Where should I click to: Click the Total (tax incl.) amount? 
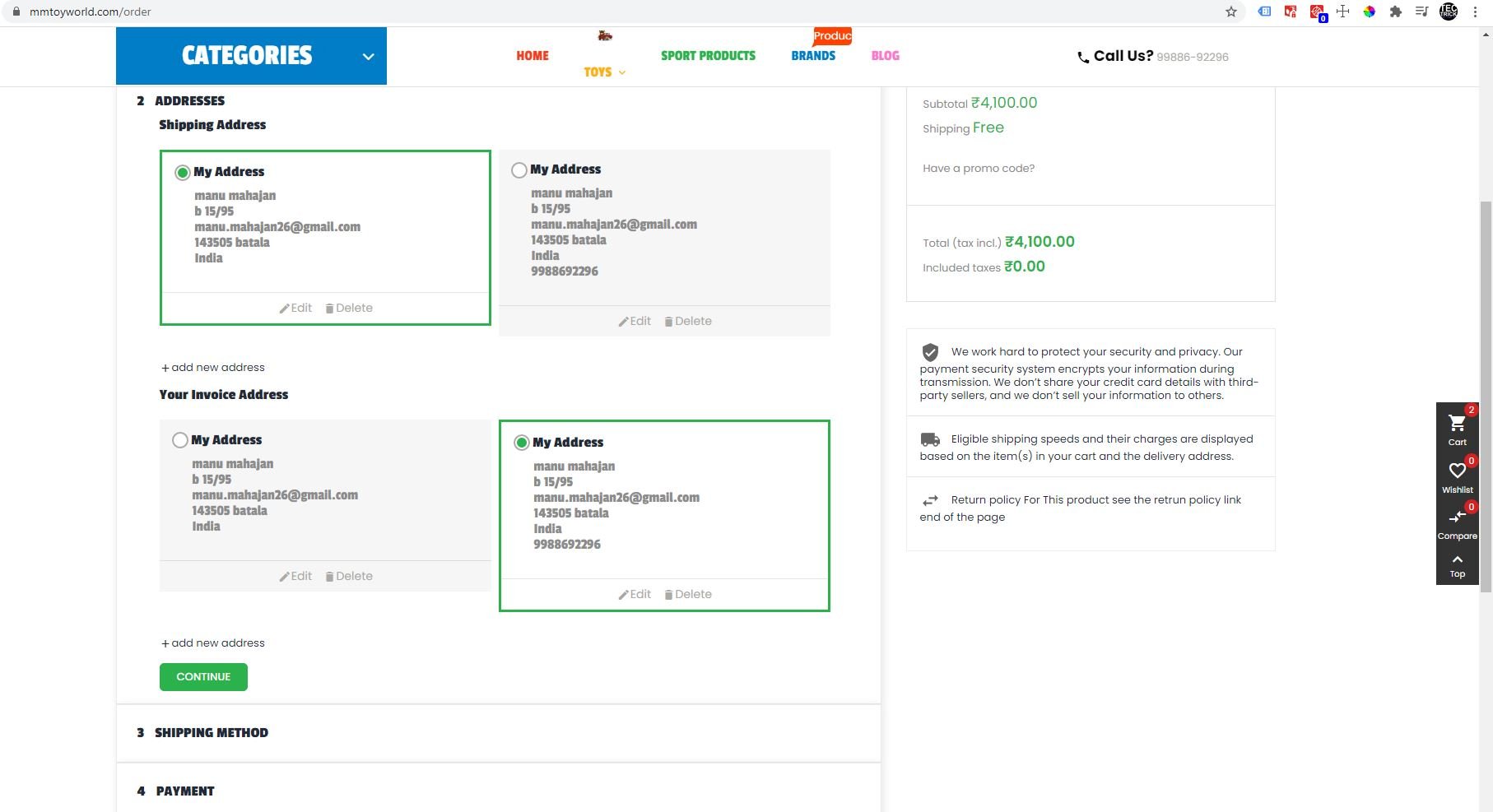tap(1040, 242)
